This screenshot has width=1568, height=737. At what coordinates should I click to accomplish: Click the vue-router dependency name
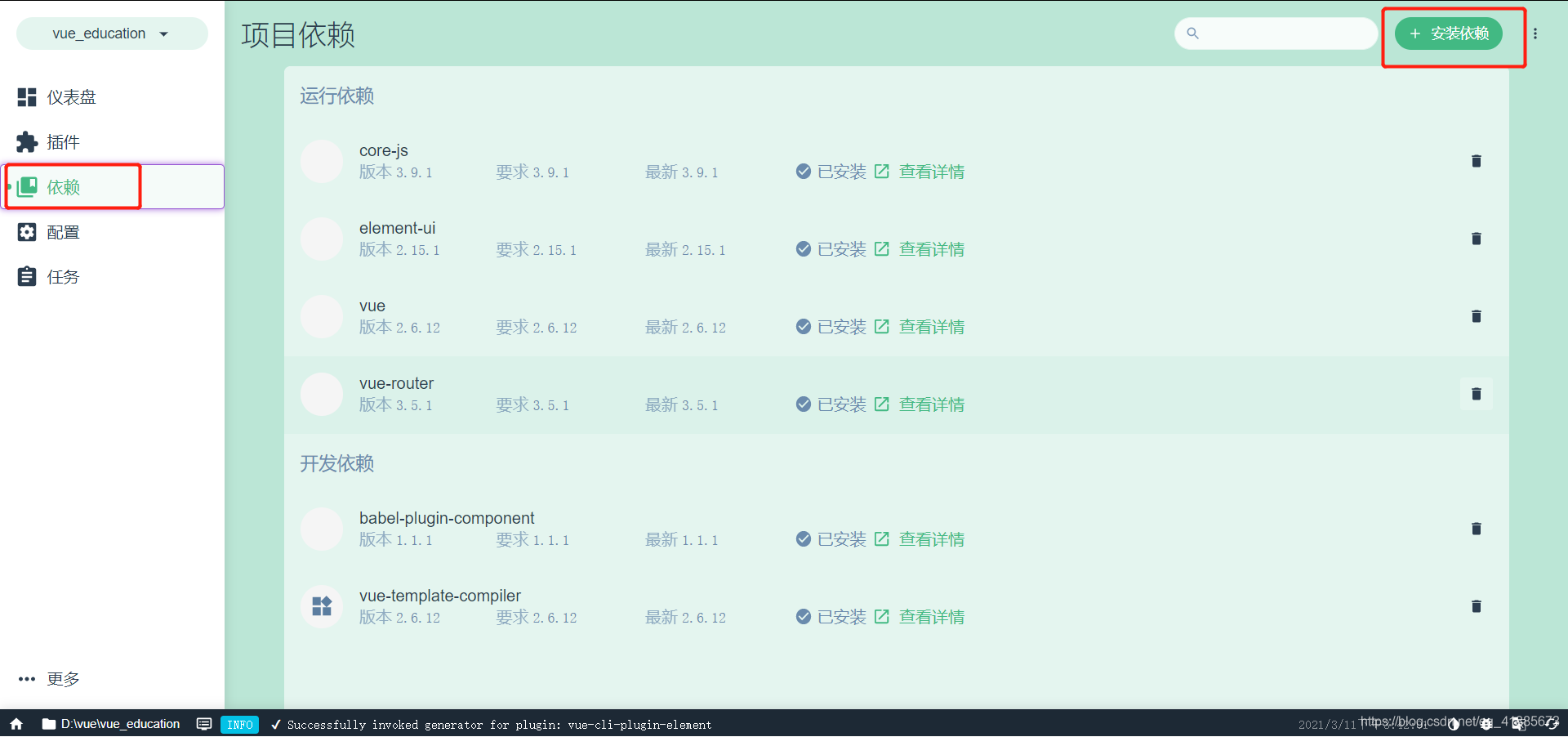click(397, 383)
